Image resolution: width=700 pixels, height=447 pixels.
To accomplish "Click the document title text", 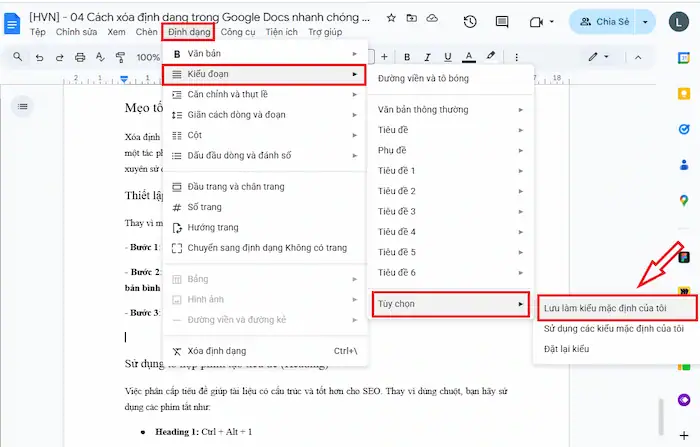I will [x=200, y=17].
